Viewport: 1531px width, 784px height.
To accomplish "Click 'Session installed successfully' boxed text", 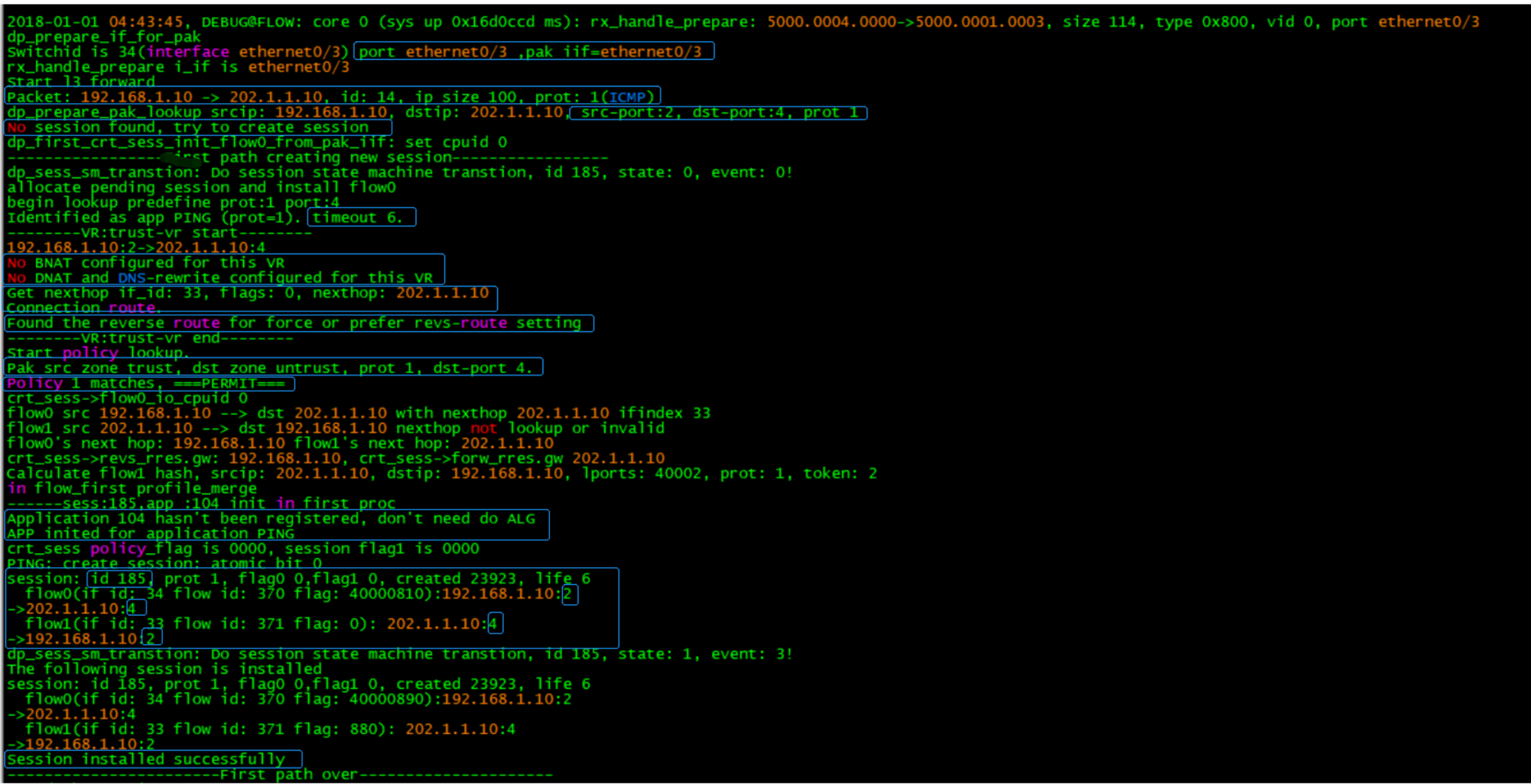I will click(152, 759).
